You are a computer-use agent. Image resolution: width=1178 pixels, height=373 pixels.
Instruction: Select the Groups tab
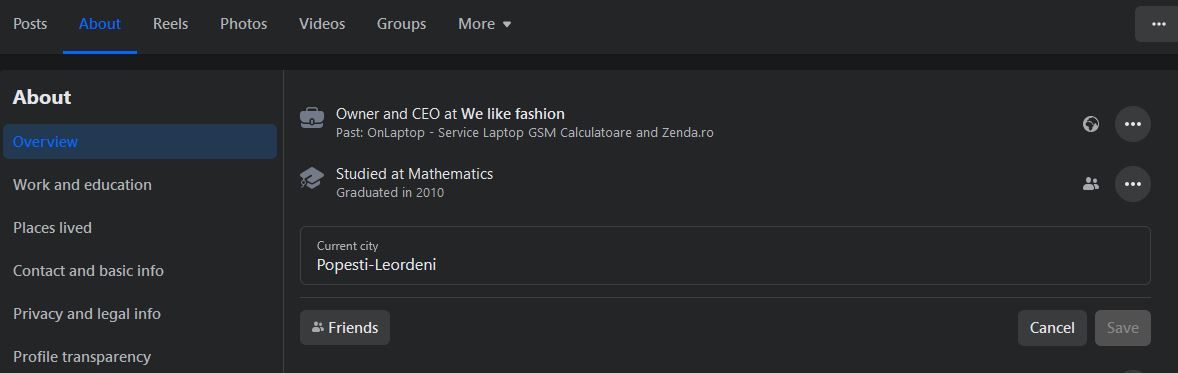point(401,24)
